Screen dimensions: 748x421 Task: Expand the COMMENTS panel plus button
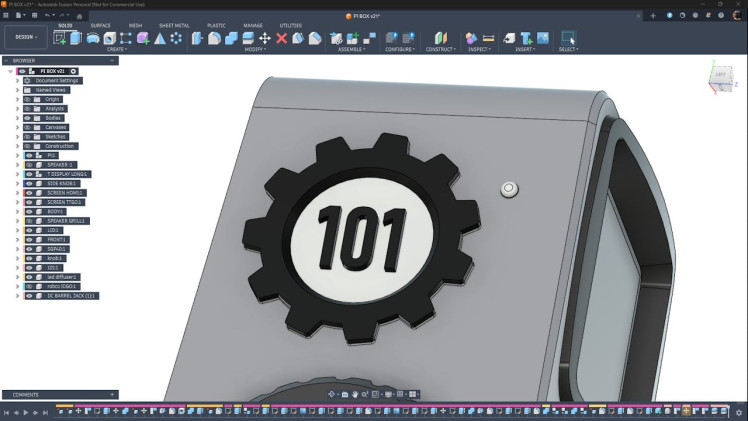click(112, 395)
